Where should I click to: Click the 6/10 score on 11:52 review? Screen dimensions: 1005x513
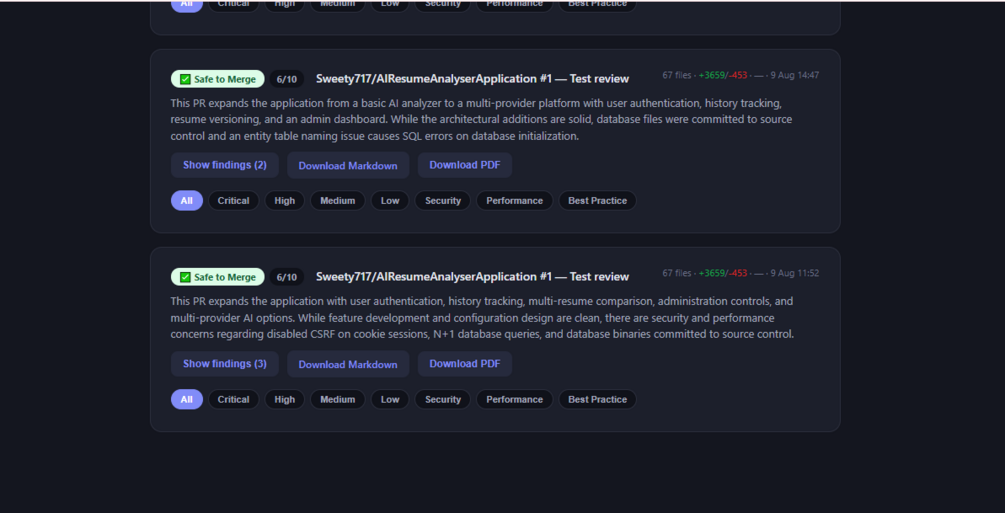coord(287,277)
